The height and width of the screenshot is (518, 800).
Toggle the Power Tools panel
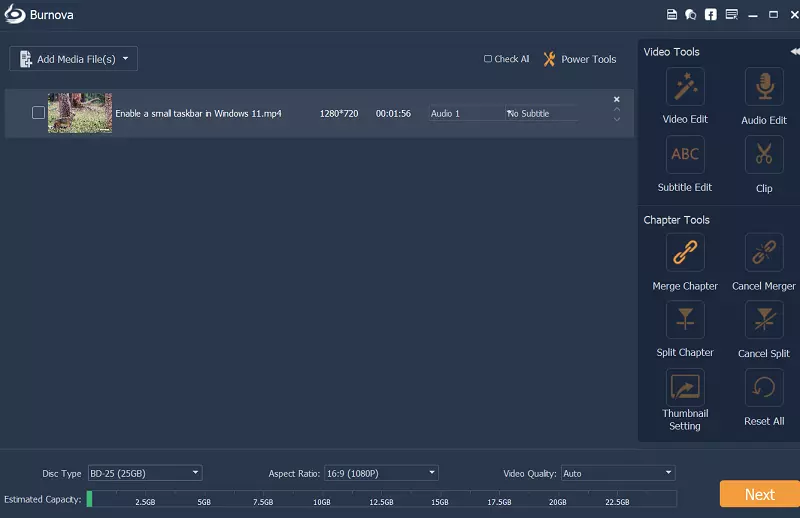click(x=580, y=59)
